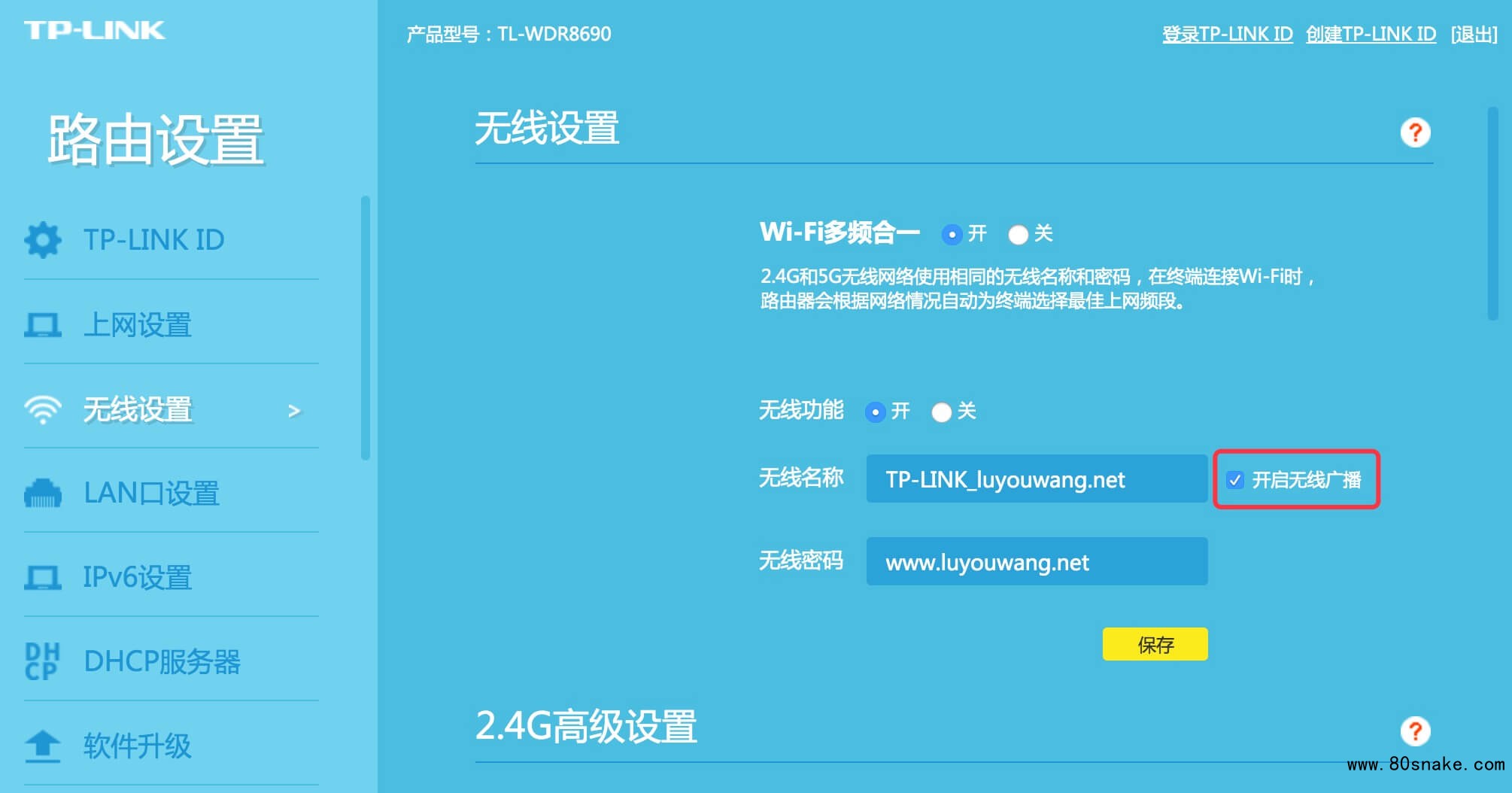This screenshot has height=793, width=1512.
Task: Click the sidebar vertical scrollbar
Action: (x=365, y=328)
